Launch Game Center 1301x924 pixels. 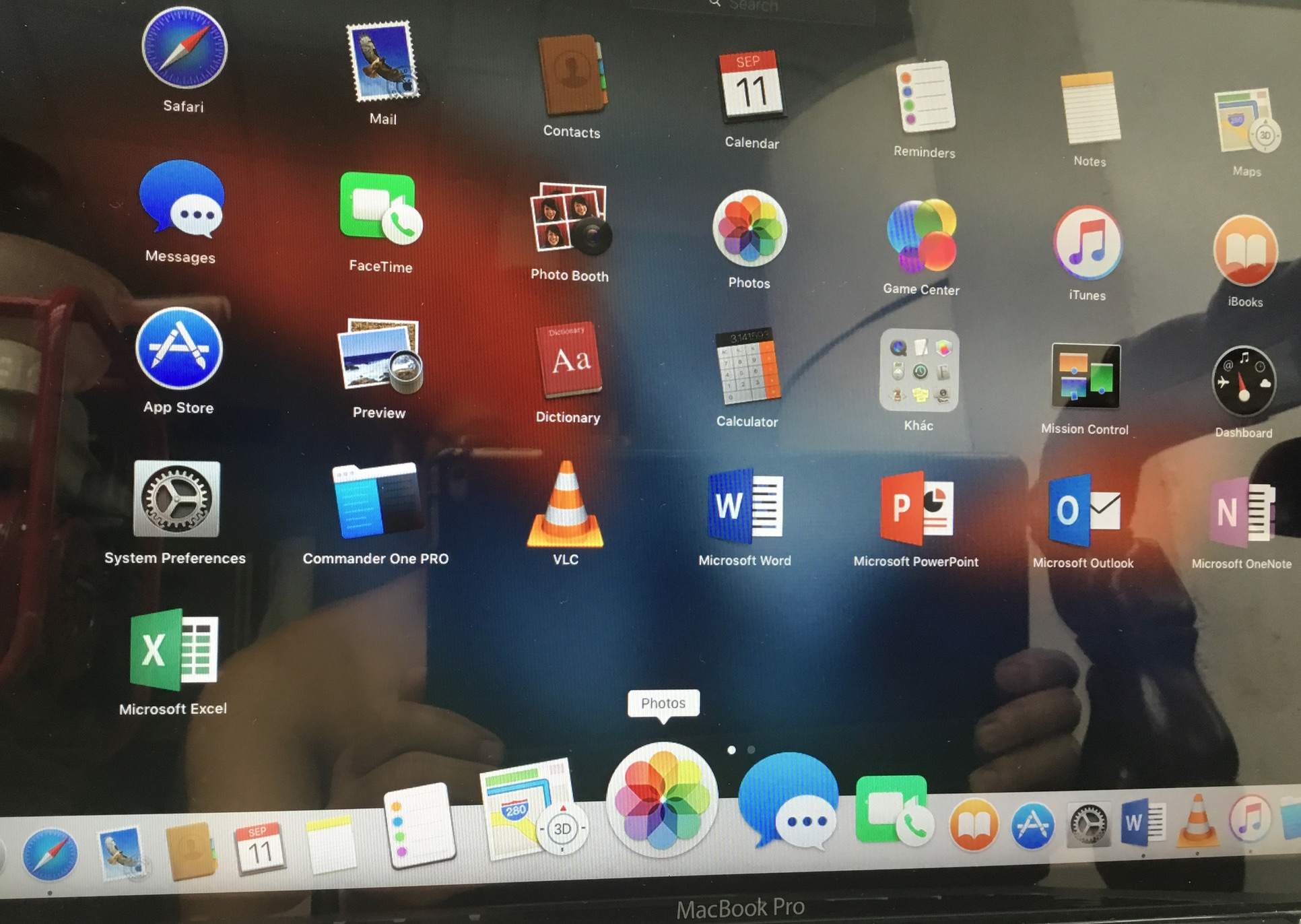[x=921, y=236]
